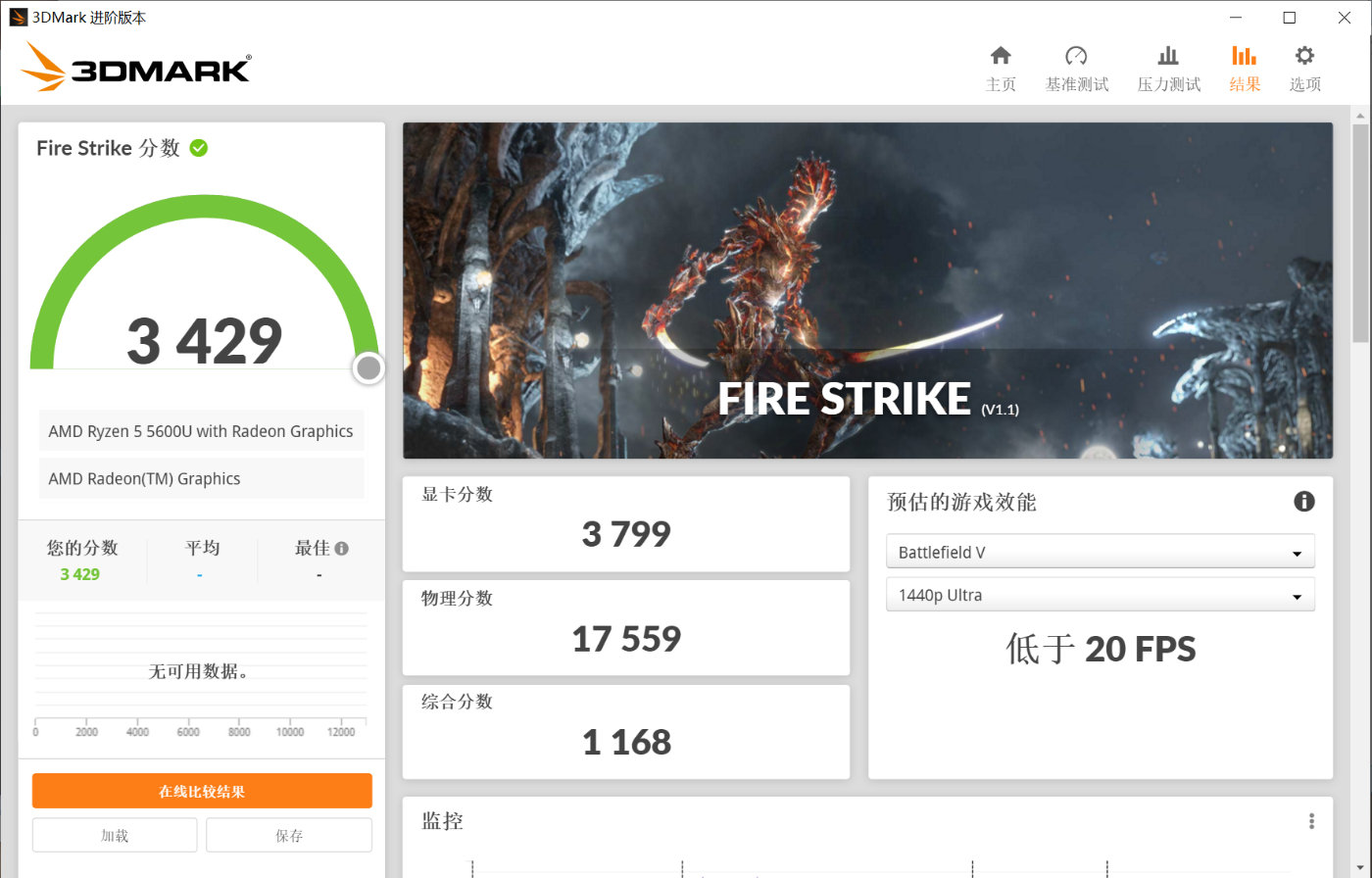Click the AMD Radeon(TM) Graphics label

[201, 478]
